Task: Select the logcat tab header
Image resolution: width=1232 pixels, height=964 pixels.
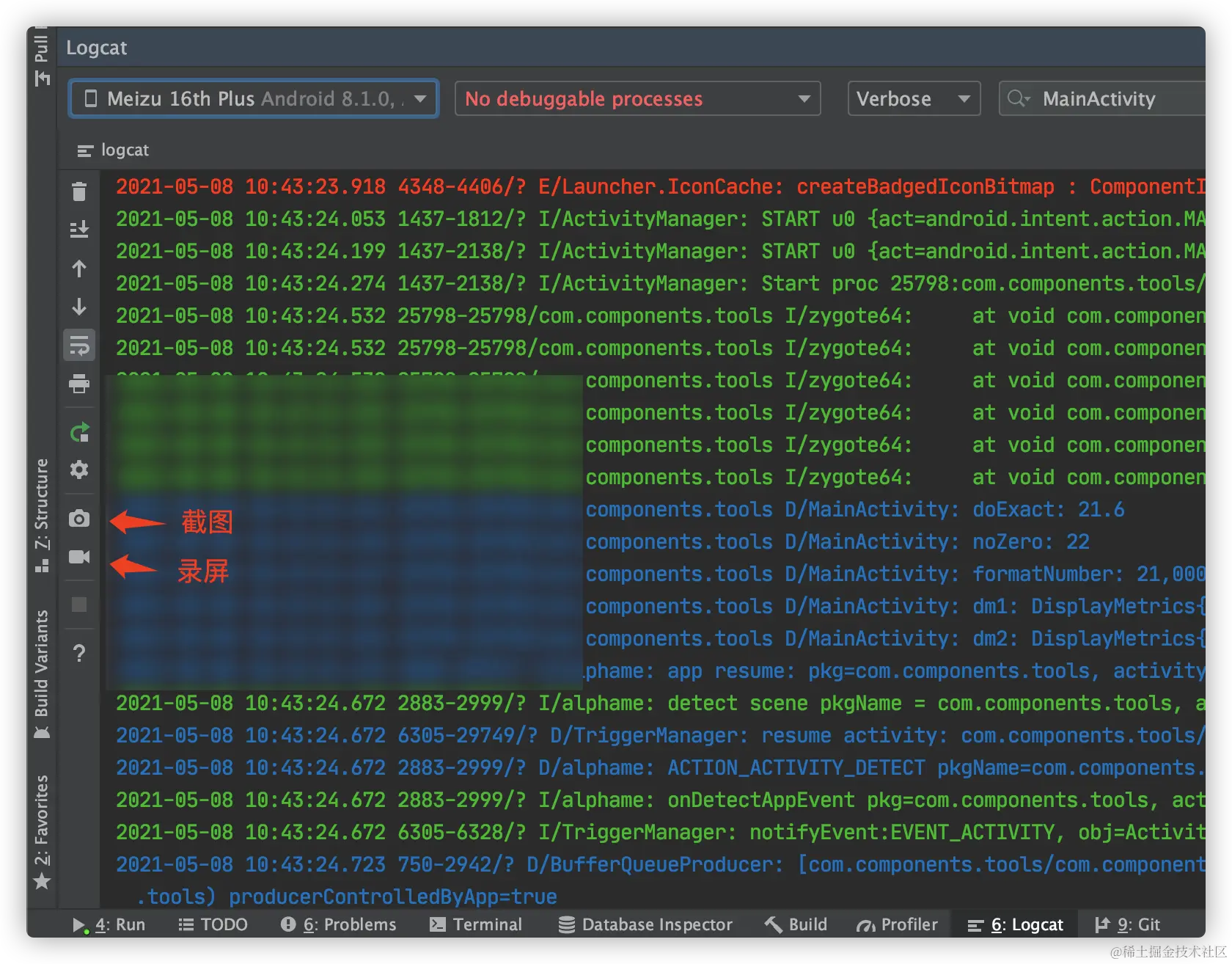Action: (x=114, y=150)
